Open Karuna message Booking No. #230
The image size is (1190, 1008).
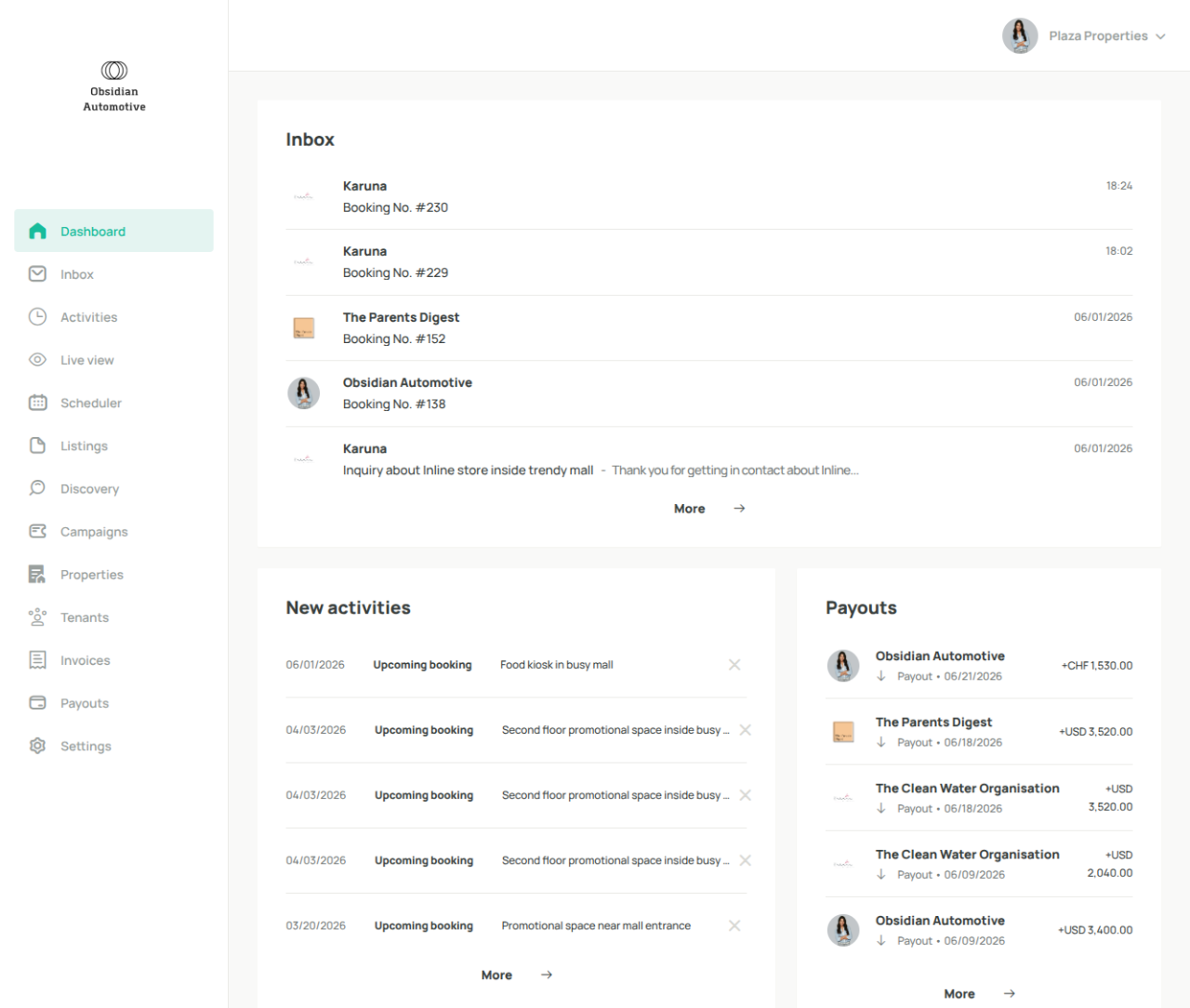(709, 196)
